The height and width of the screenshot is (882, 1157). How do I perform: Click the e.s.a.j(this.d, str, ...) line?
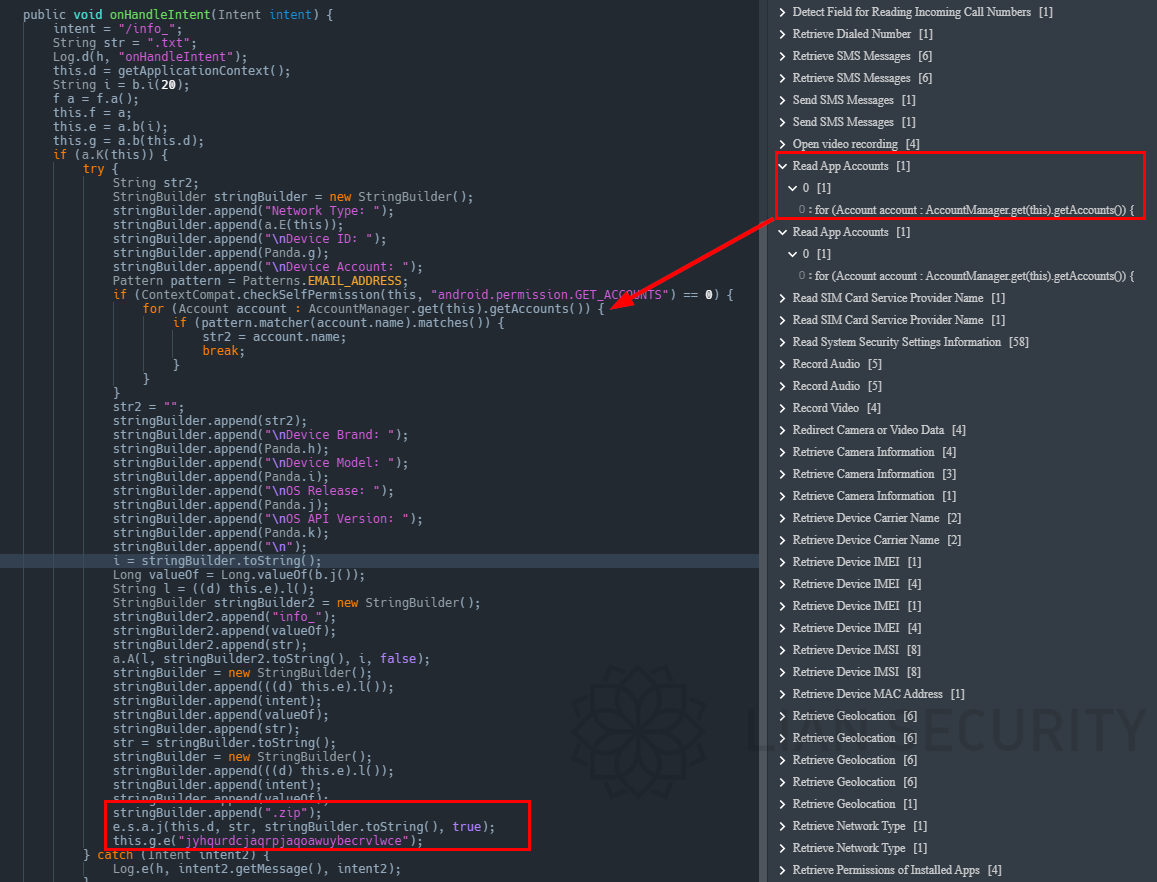point(304,827)
